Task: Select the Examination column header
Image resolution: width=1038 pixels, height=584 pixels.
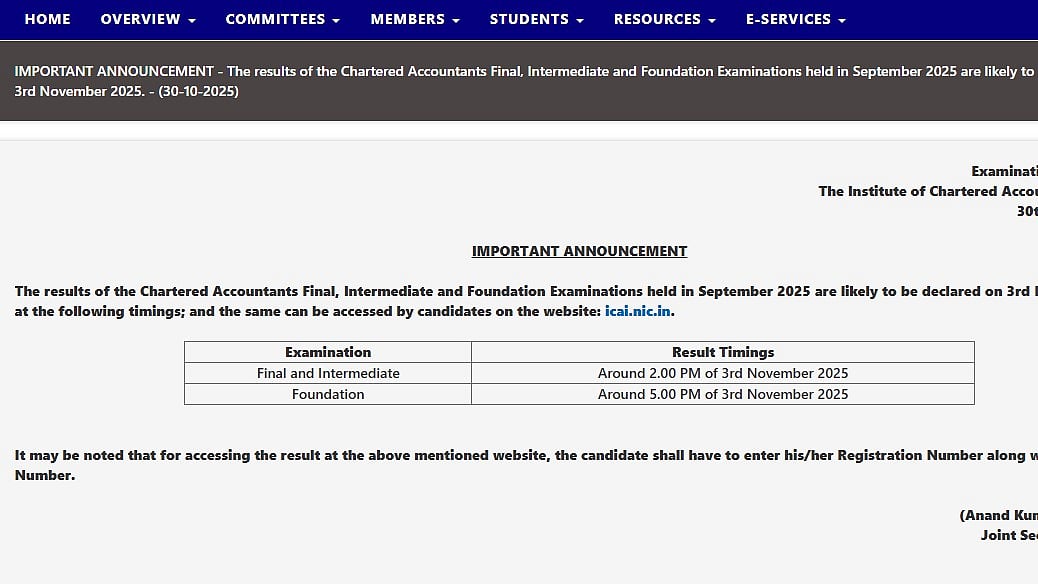Action: [x=328, y=352]
